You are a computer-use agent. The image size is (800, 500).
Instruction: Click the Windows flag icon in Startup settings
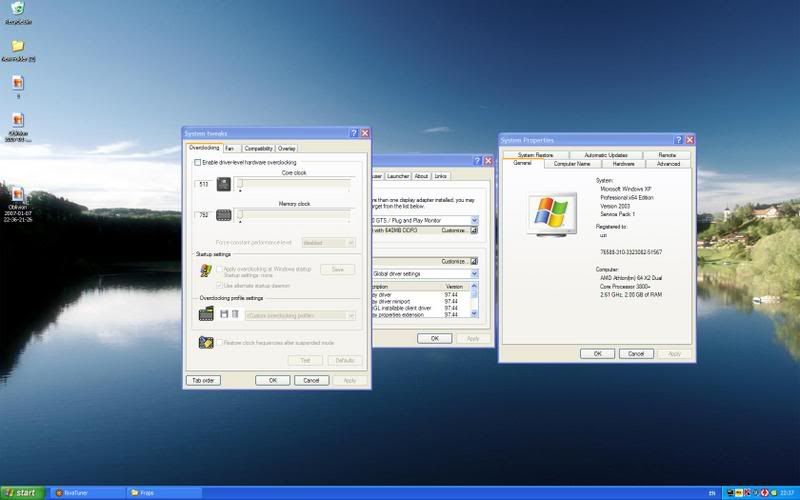[206, 270]
